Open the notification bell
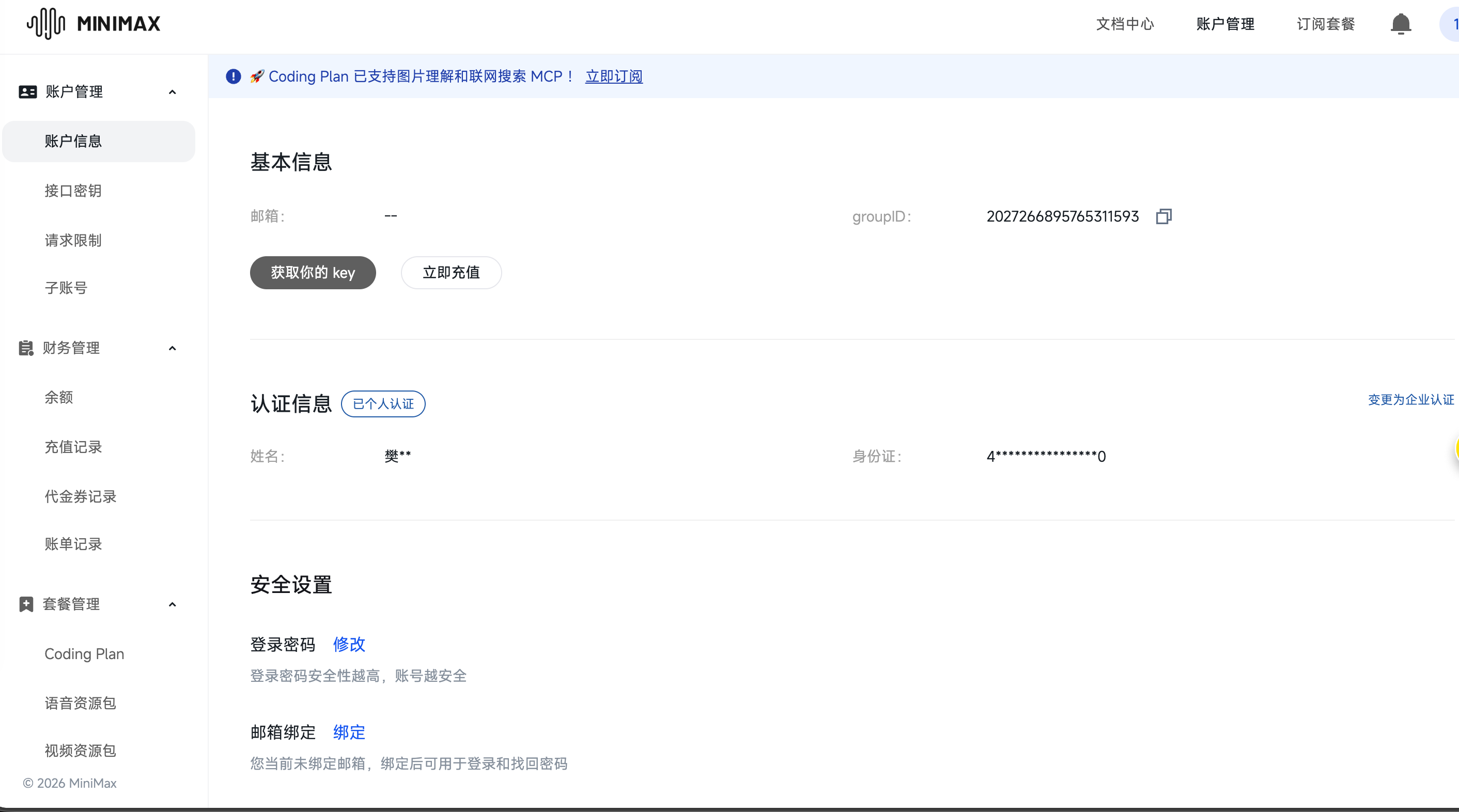 1400,24
